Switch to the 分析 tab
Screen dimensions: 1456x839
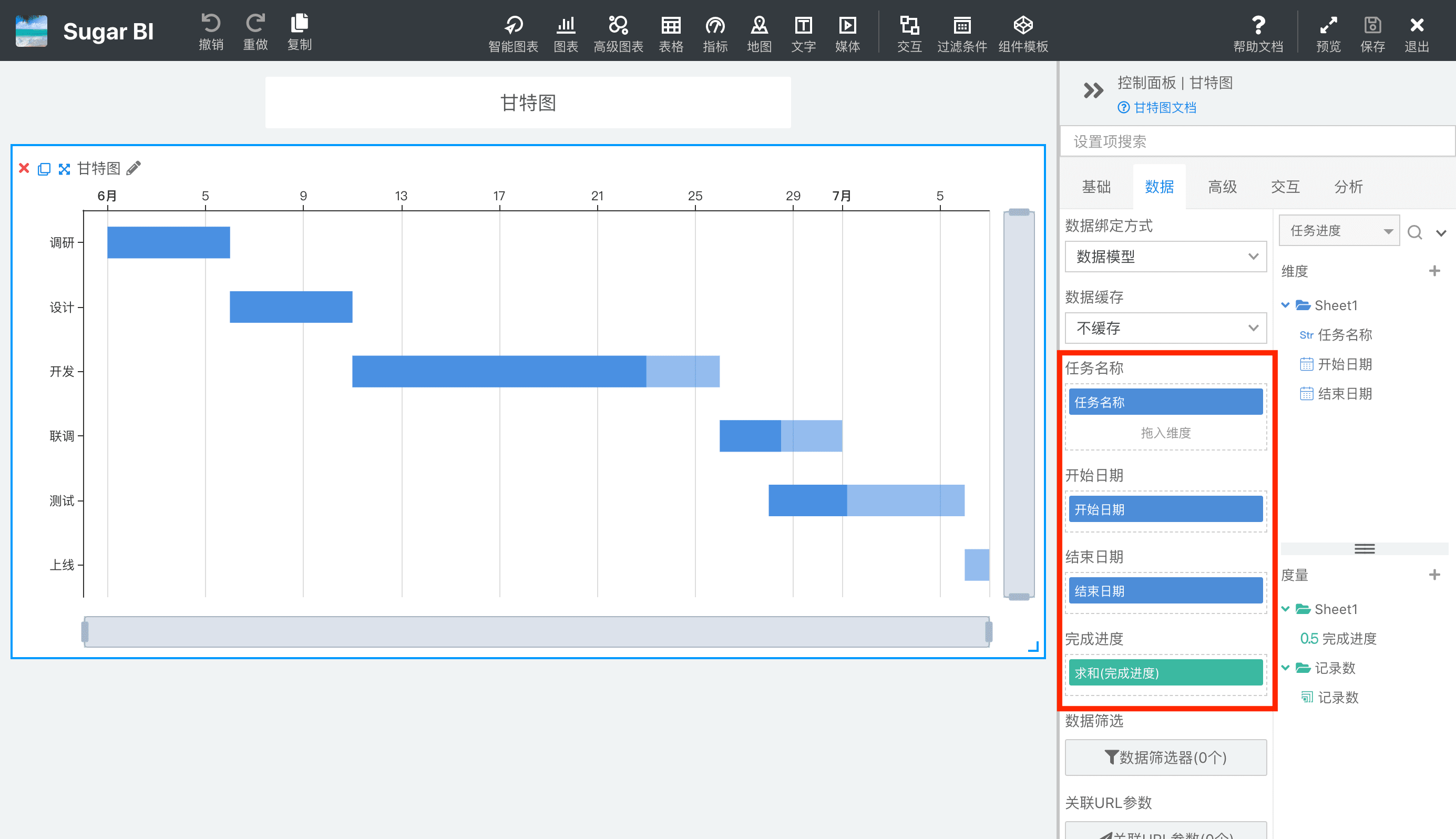click(1348, 187)
